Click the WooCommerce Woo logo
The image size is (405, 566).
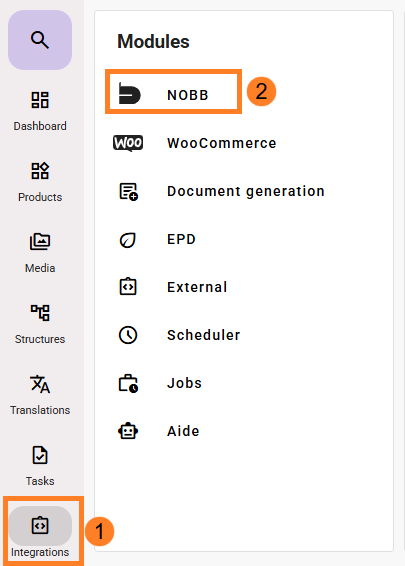point(128,143)
